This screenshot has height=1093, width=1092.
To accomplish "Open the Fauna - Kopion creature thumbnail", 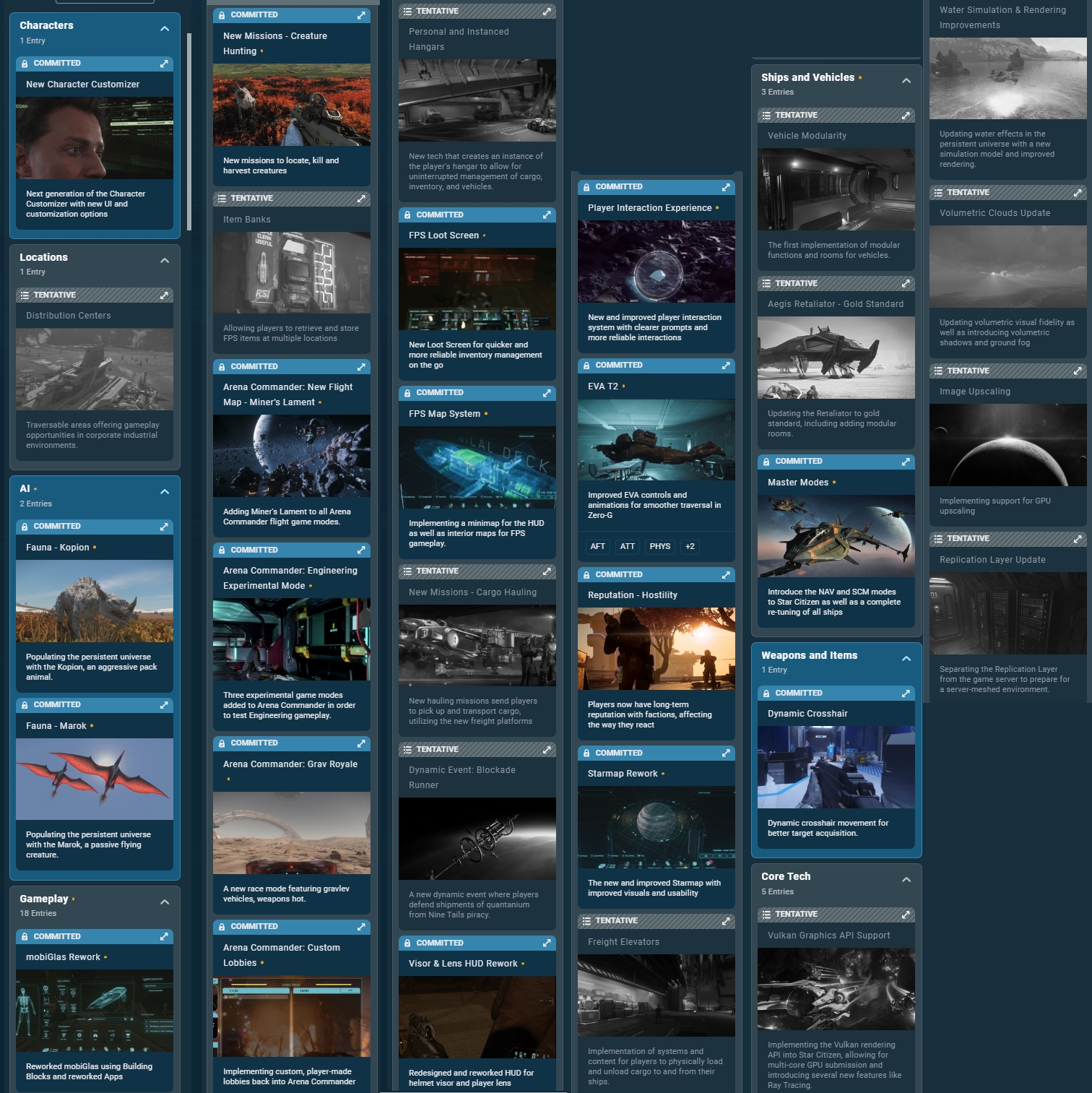I will tap(95, 601).
